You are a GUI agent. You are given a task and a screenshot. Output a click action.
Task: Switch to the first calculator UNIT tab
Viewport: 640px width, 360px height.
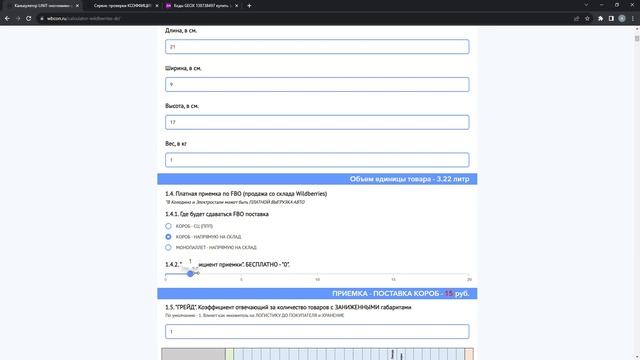pyautogui.click(x=41, y=6)
